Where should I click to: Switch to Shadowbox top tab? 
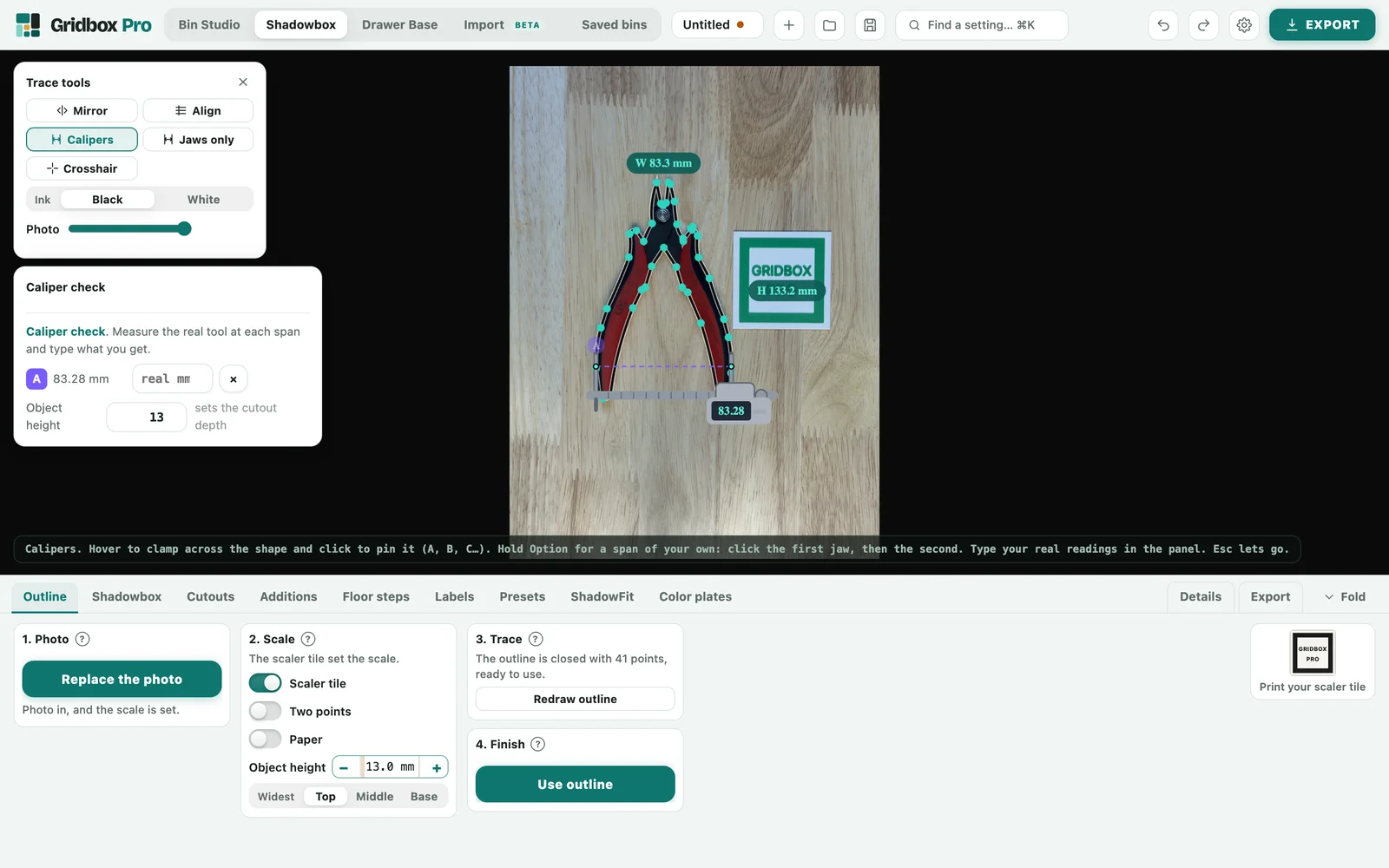click(300, 25)
